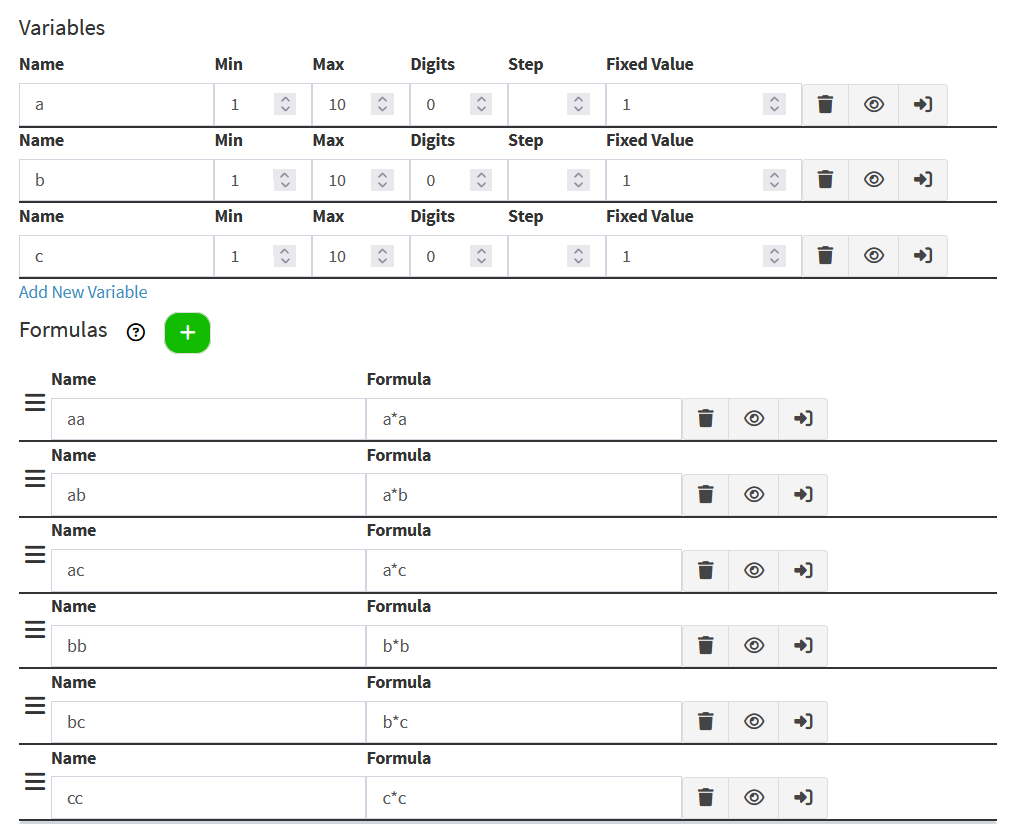Click the Min stepper arrows for variable a

coord(285,104)
